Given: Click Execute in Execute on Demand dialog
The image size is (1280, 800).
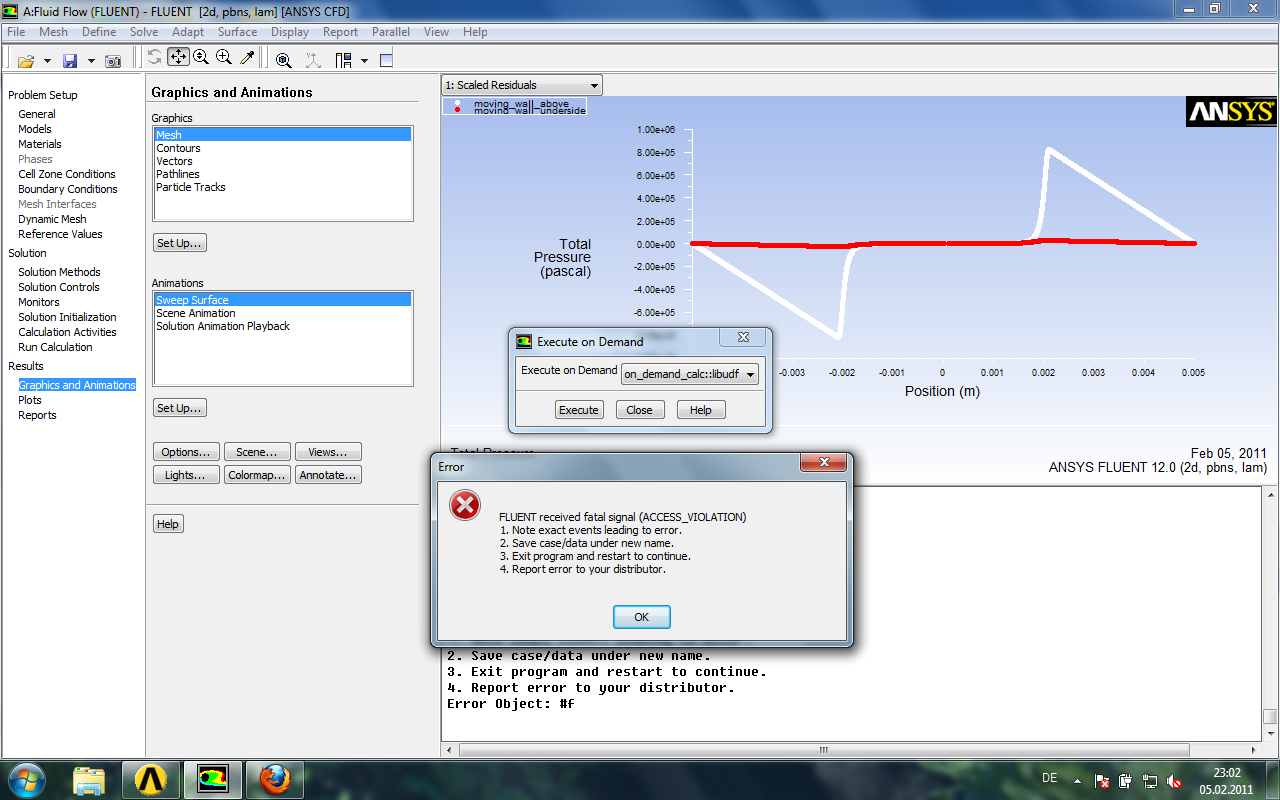Looking at the screenshot, I should click(578, 410).
